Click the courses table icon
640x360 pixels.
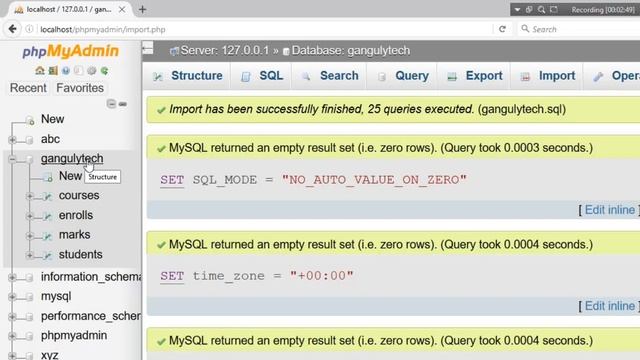(48, 196)
